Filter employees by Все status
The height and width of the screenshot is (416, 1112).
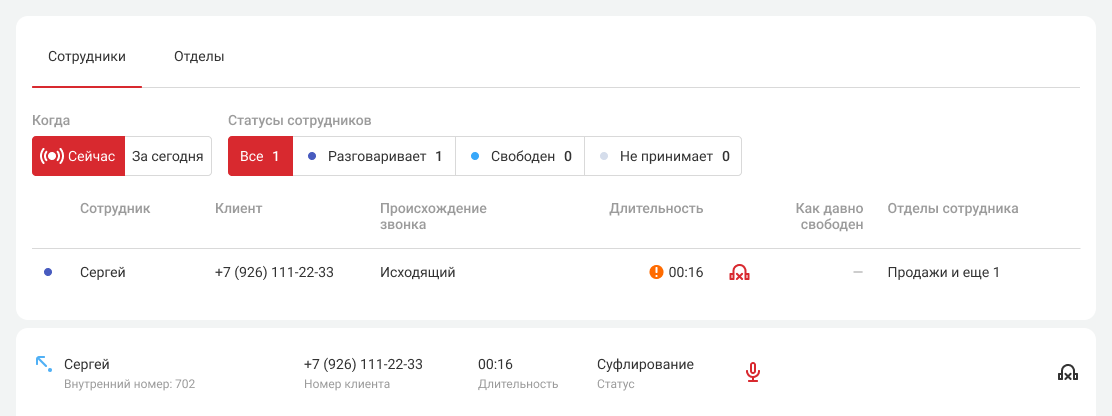coord(260,156)
